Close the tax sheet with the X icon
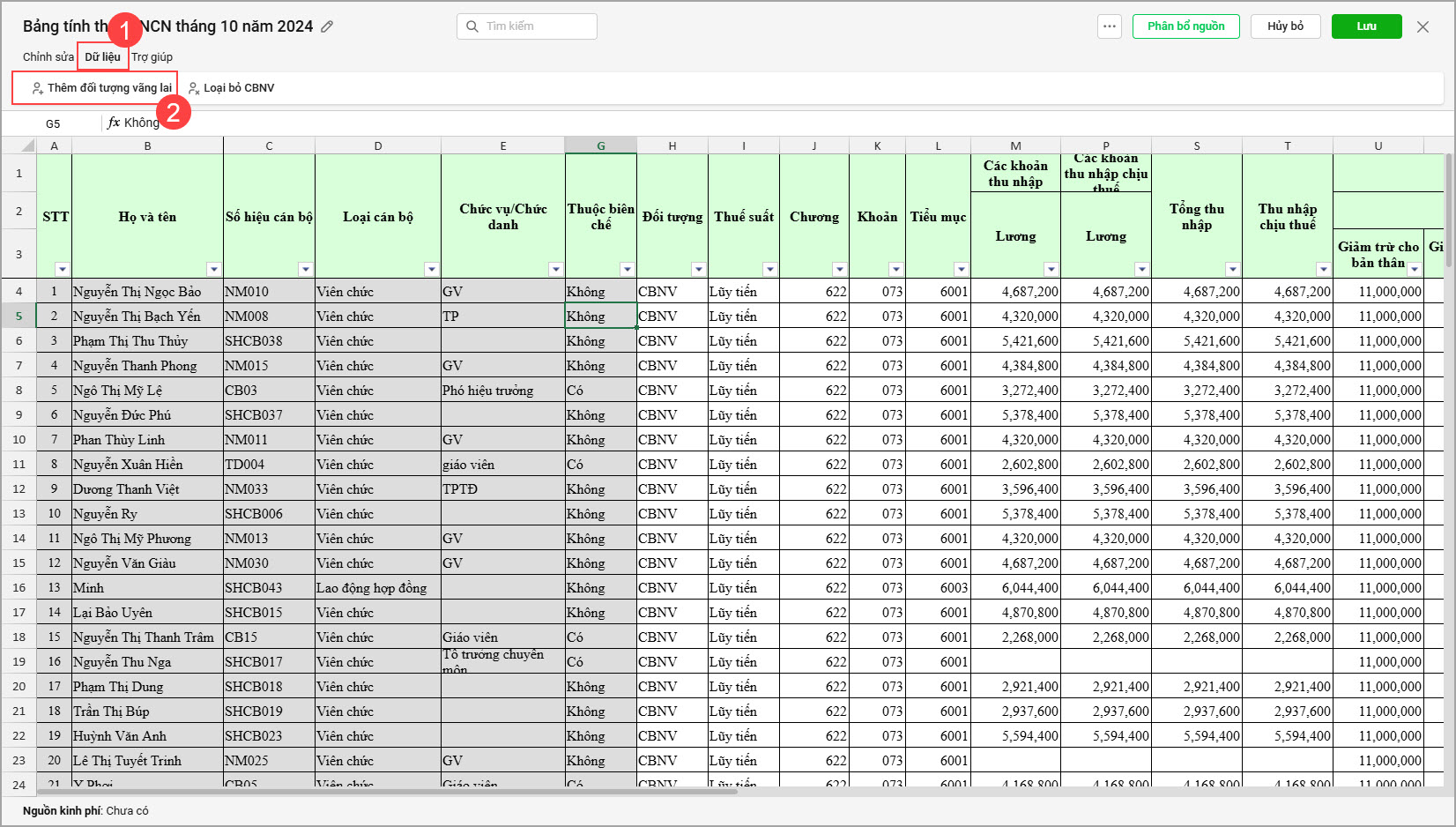Screen dimensions: 1456x827 1423,26
